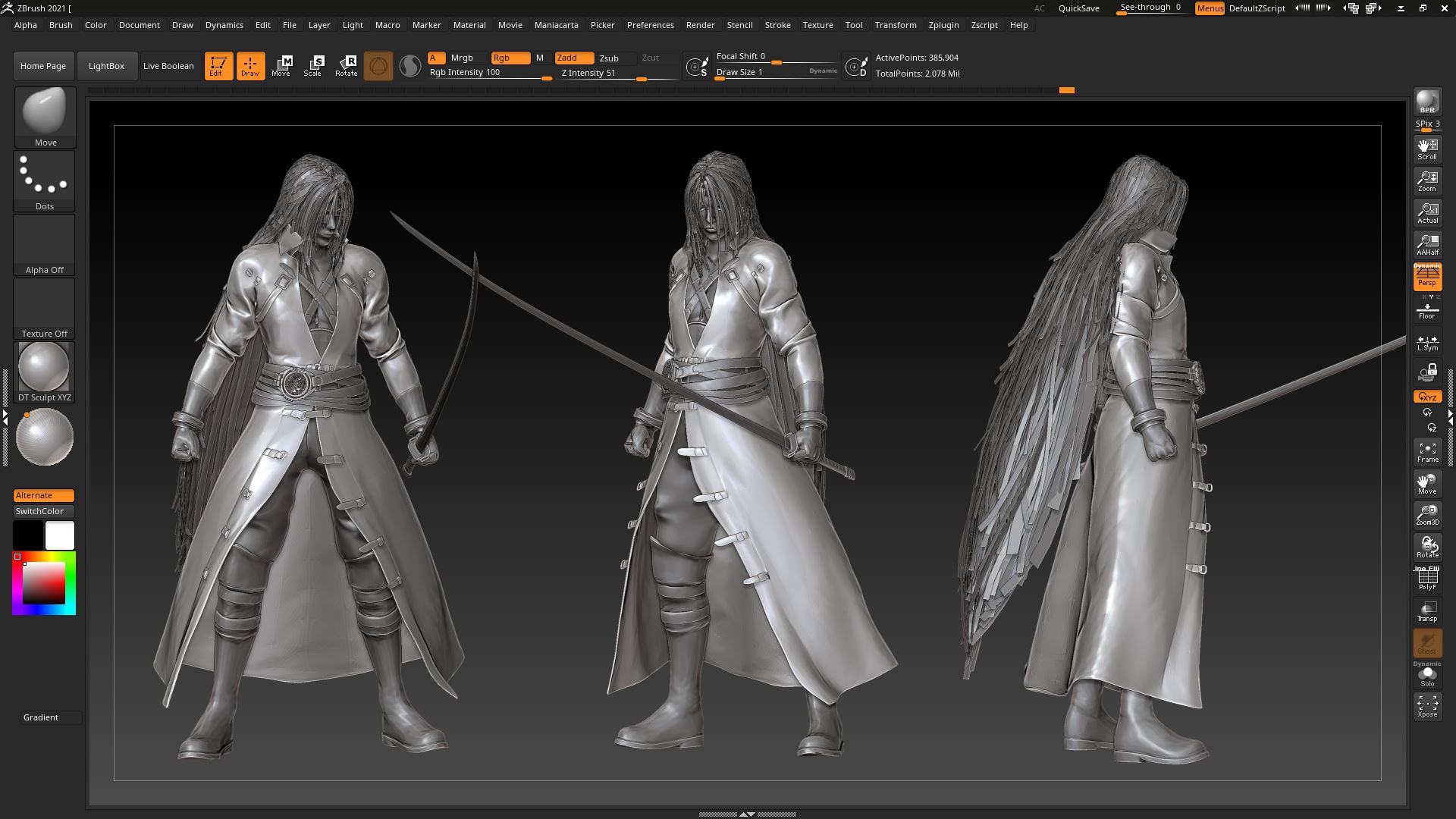Open the Render menu
This screenshot has height=819, width=1456.
tap(700, 25)
